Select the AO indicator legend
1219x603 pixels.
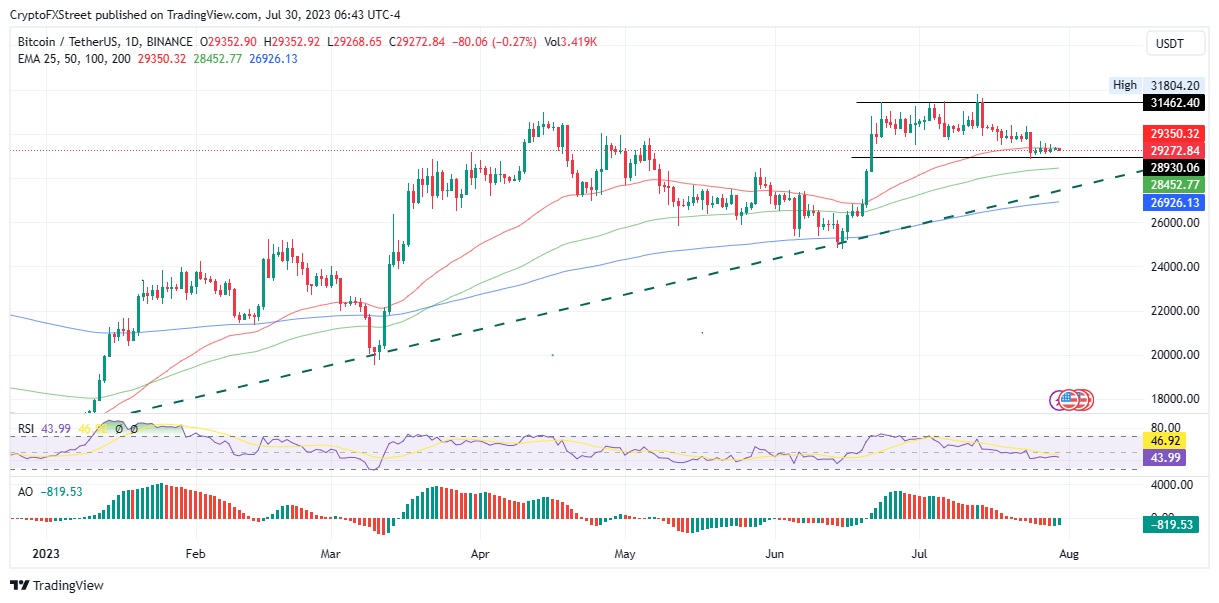[48, 492]
